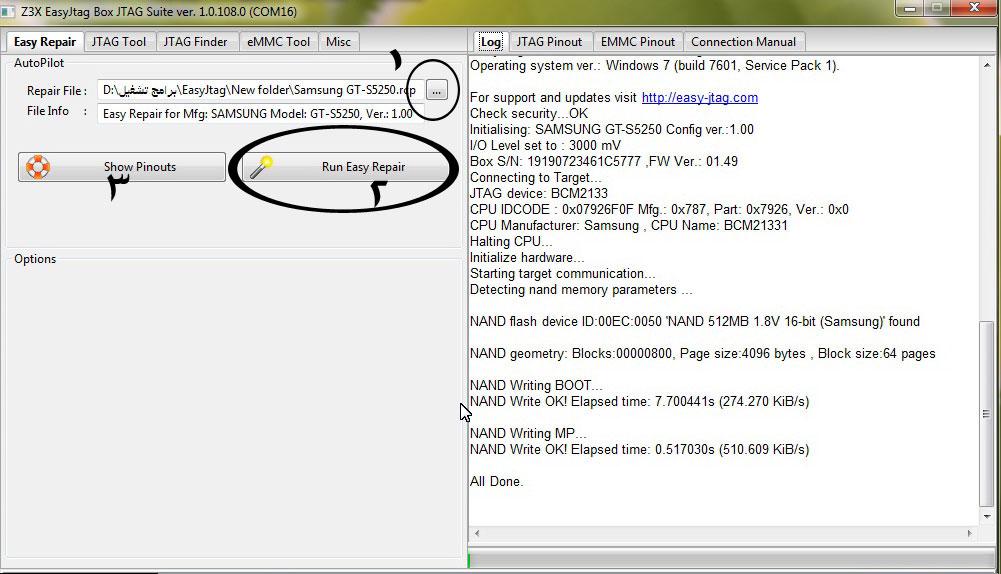The height and width of the screenshot is (574, 1001).
Task: Maximize the EasyJtag window
Action: coord(937,8)
